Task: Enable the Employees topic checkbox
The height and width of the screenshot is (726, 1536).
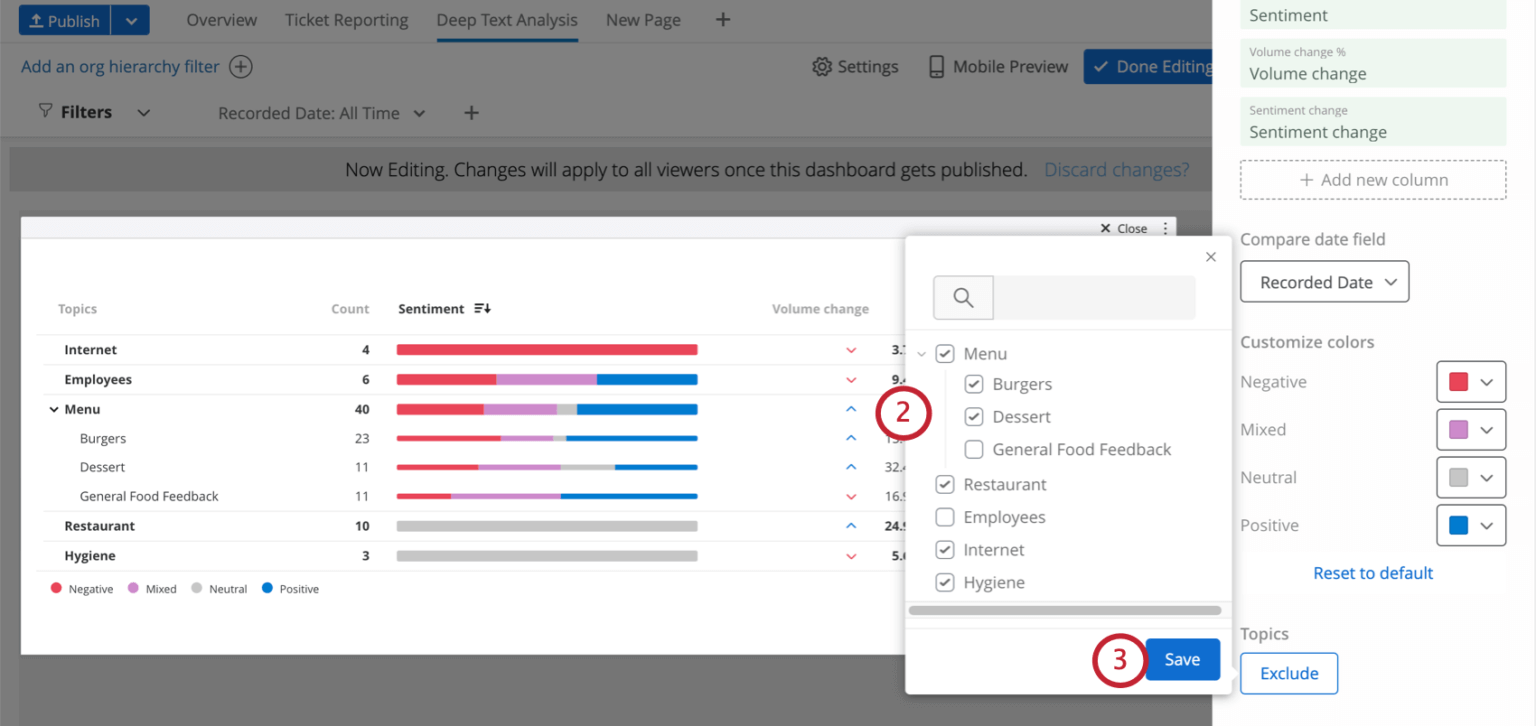Action: tap(944, 517)
